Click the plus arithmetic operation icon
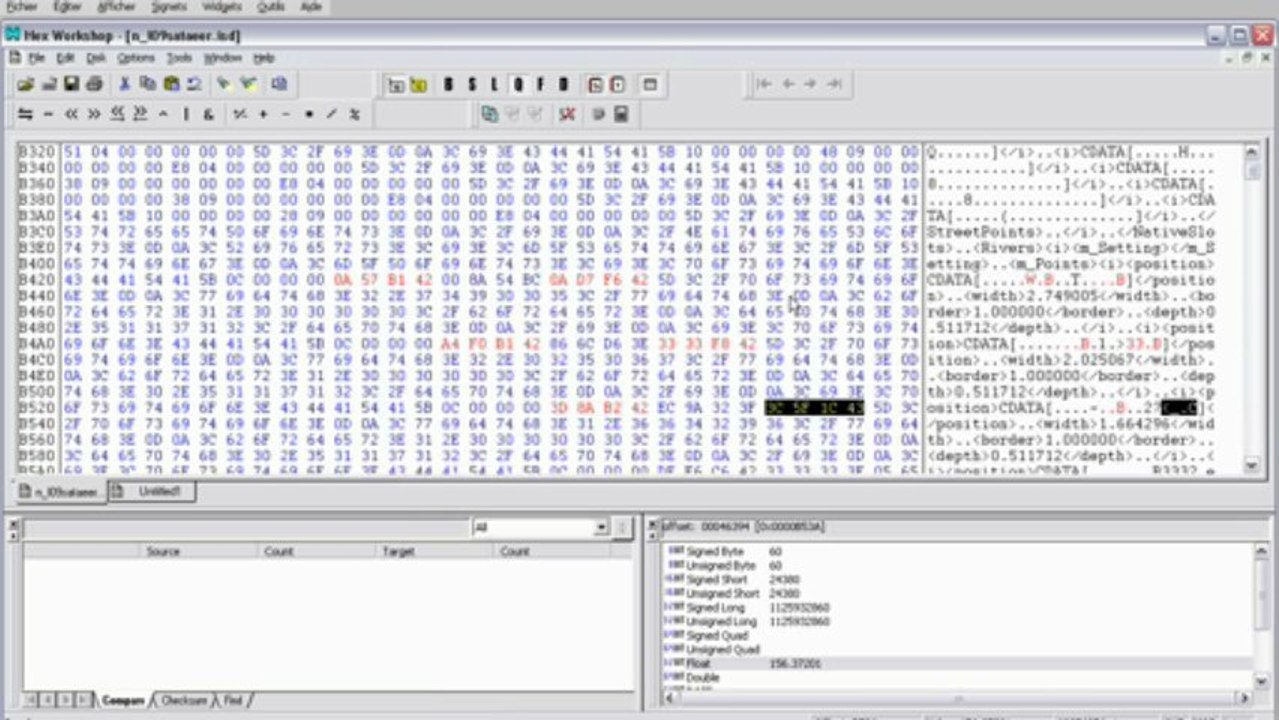 (264, 114)
